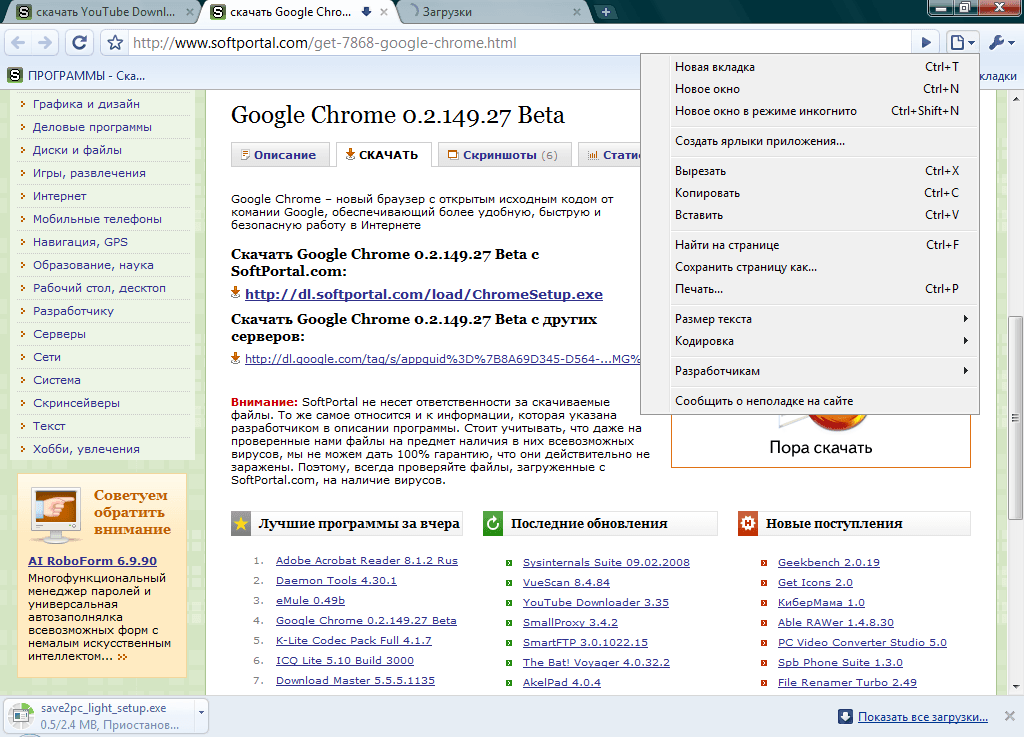Viewport: 1024px width, 737px height.
Task: Click the yellow star best programs icon
Action: click(x=241, y=524)
